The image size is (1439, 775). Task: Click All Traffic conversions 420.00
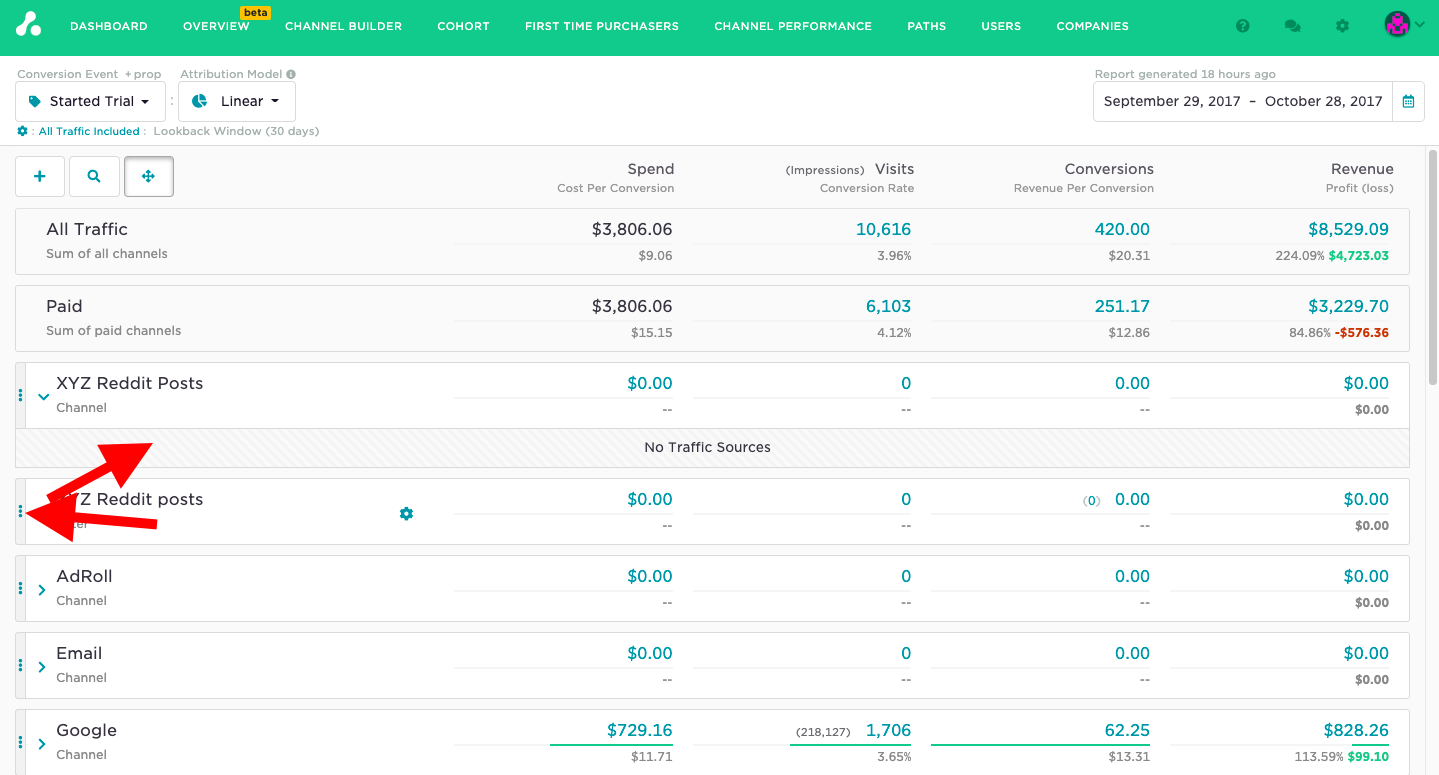1122,229
